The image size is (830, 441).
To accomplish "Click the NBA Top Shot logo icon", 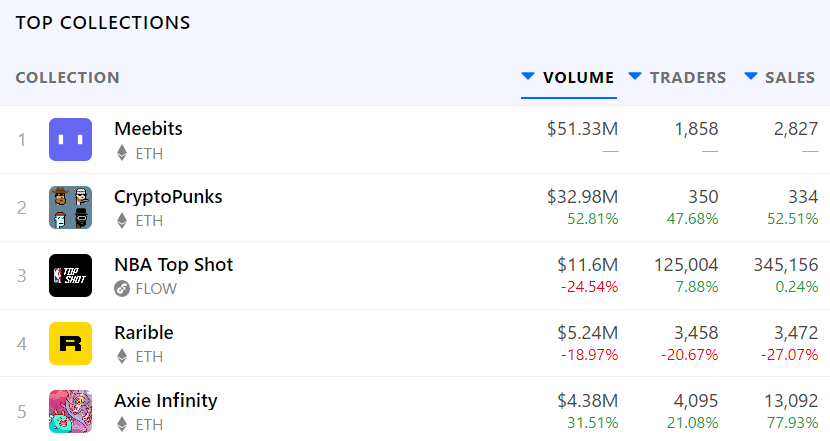I will pyautogui.click(x=70, y=276).
